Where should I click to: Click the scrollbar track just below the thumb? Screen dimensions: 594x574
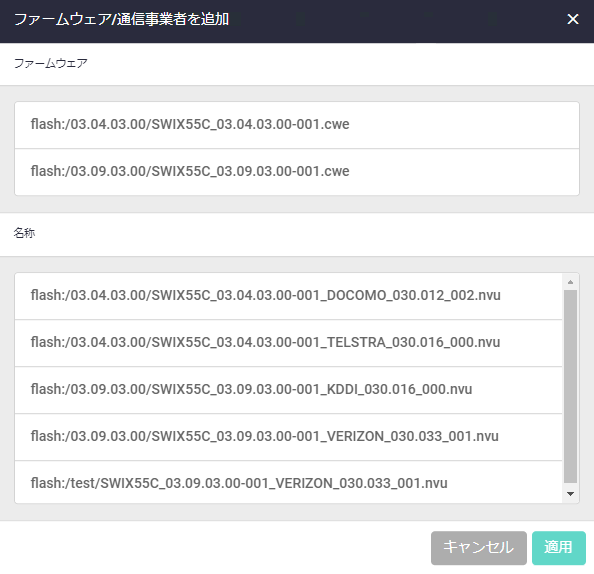[570, 486]
